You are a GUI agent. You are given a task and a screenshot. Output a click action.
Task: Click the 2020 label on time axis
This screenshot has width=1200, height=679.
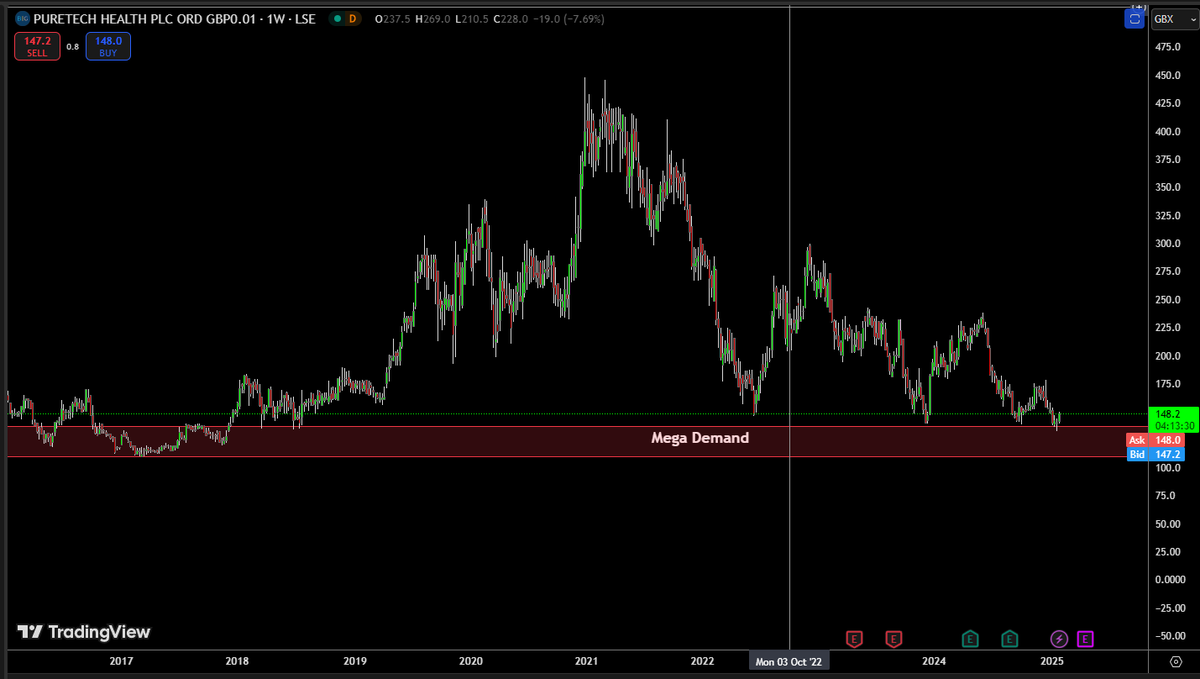[471, 662]
